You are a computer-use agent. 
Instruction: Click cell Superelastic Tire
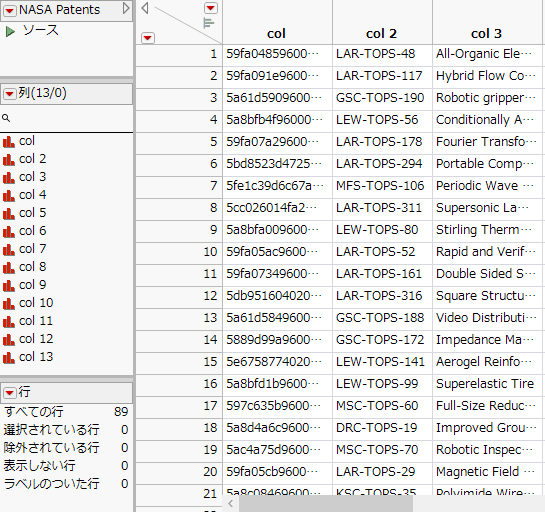487,384
